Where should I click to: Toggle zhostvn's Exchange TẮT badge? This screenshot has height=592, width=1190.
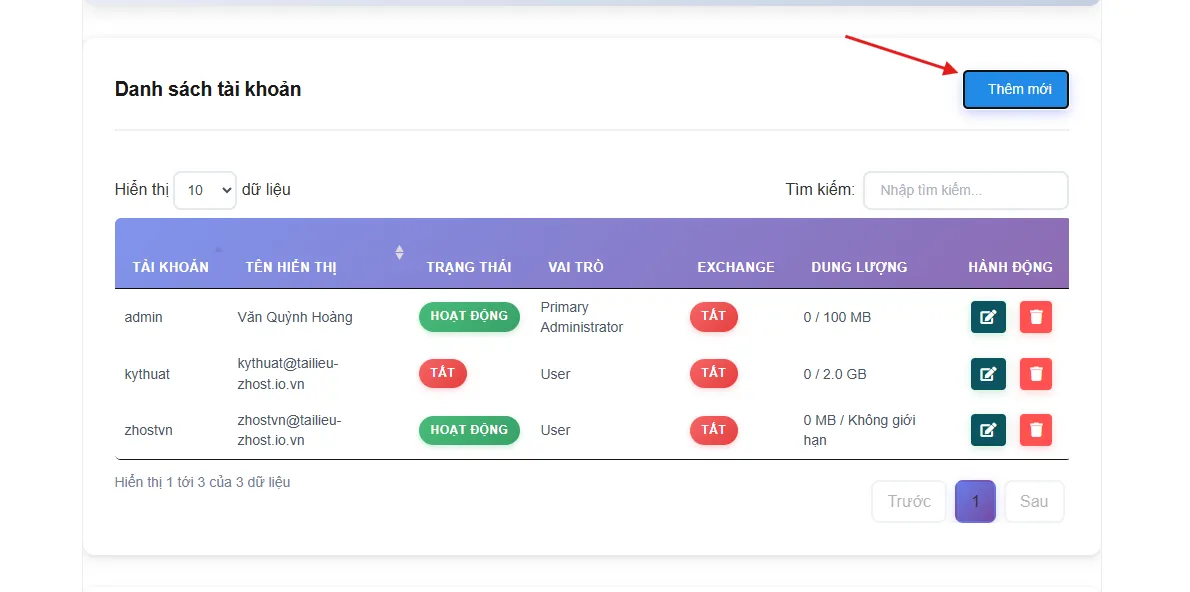(x=713, y=430)
